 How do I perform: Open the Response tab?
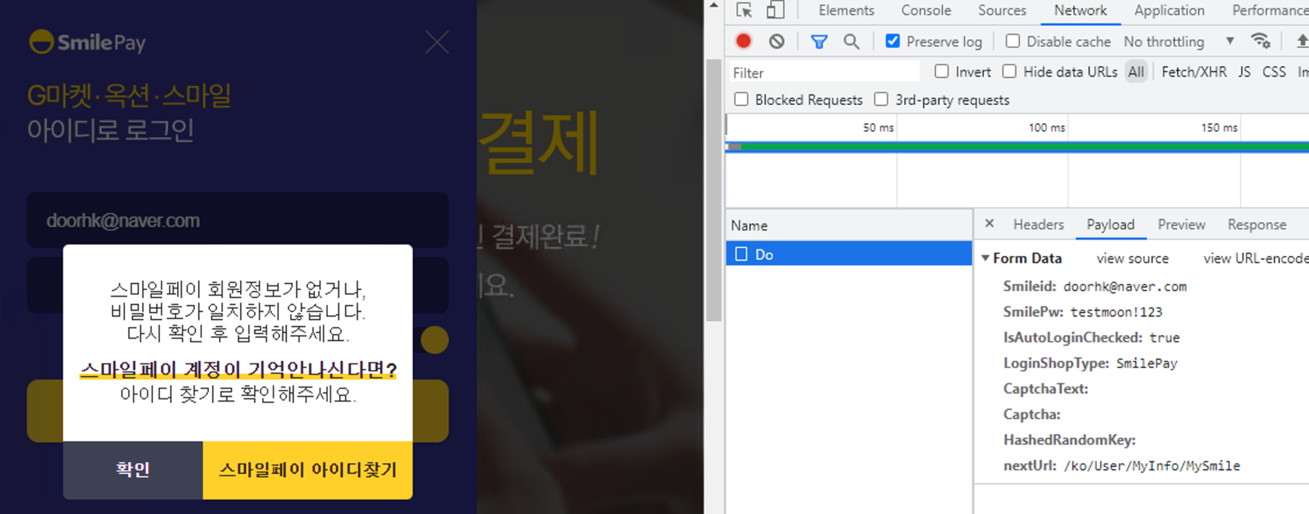pos(1256,224)
